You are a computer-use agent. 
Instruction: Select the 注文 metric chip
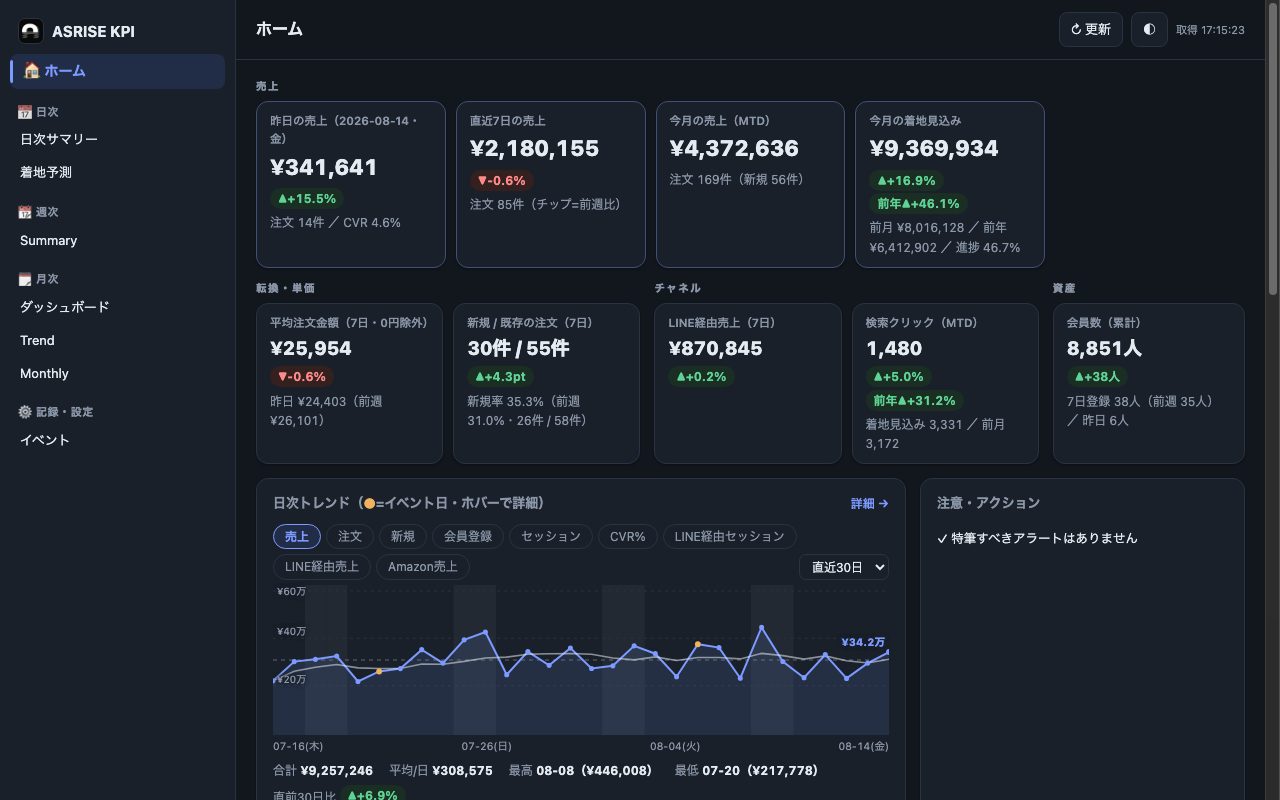click(x=350, y=536)
